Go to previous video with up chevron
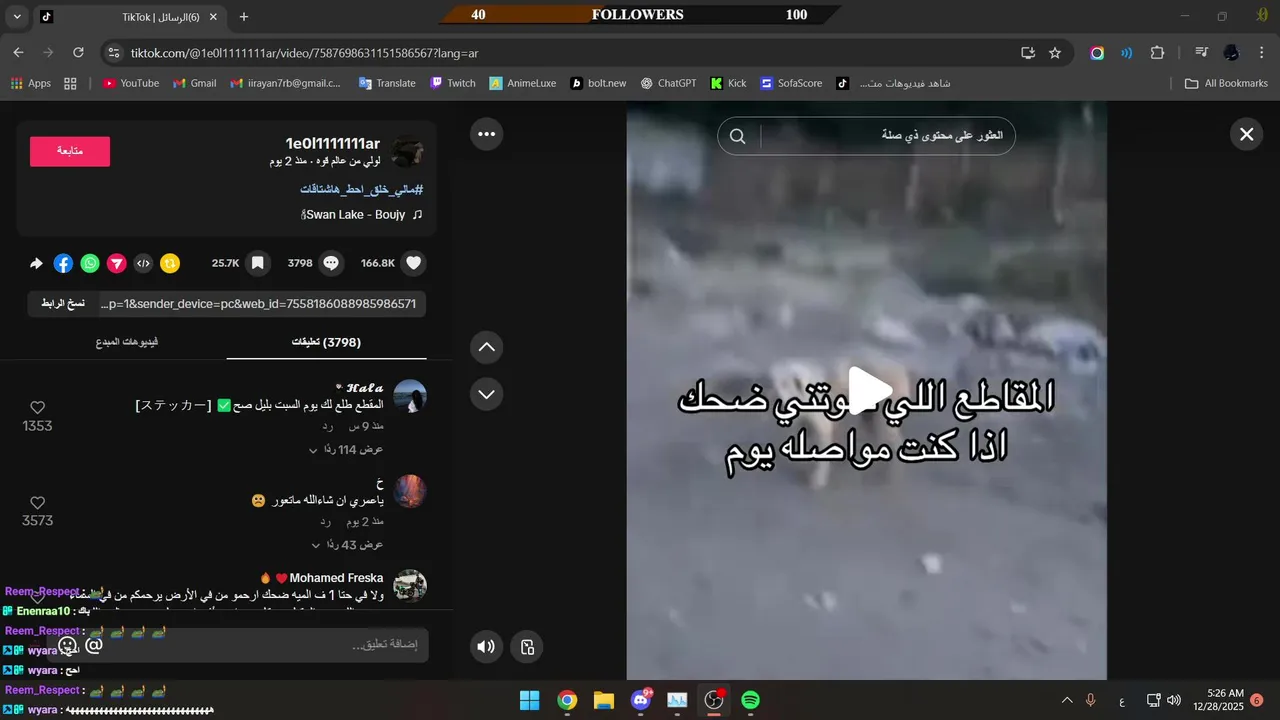 tap(486, 347)
